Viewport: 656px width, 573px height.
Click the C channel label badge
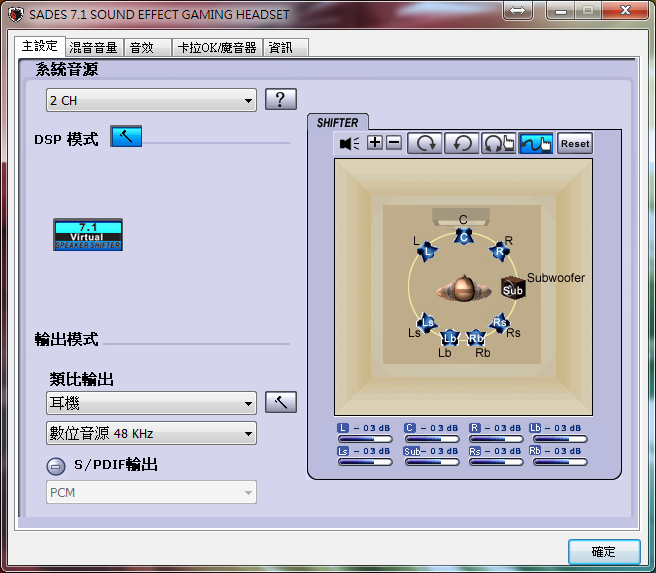tap(410, 428)
